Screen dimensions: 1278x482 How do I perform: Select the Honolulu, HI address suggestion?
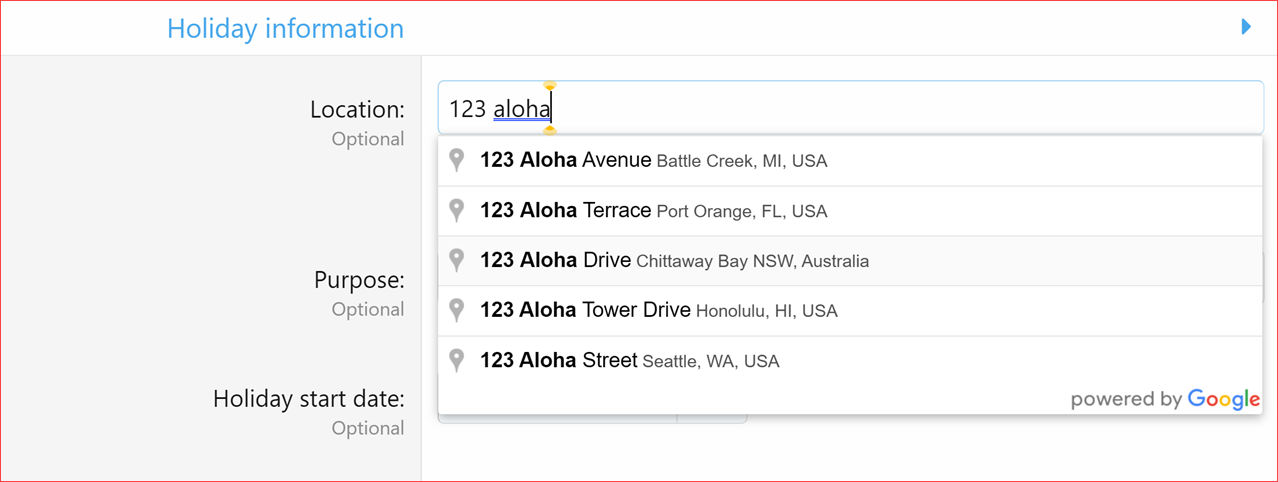(x=658, y=311)
